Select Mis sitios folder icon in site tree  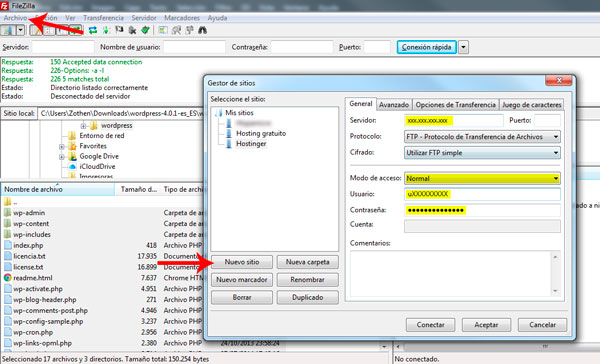[x=219, y=113]
